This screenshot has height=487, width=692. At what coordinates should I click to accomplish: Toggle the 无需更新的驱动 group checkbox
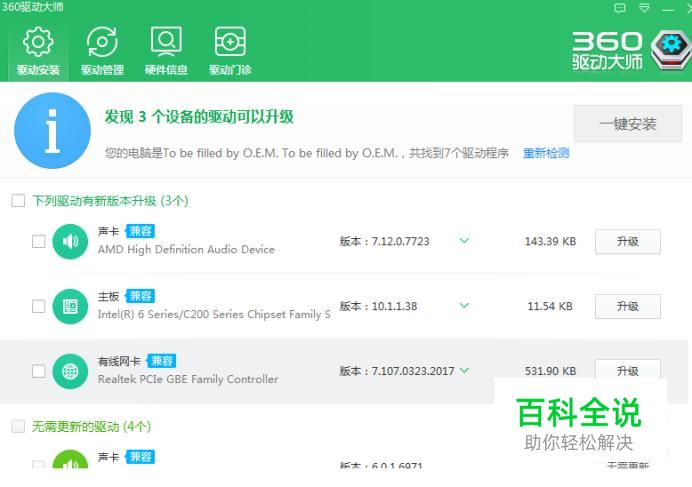coord(18,426)
